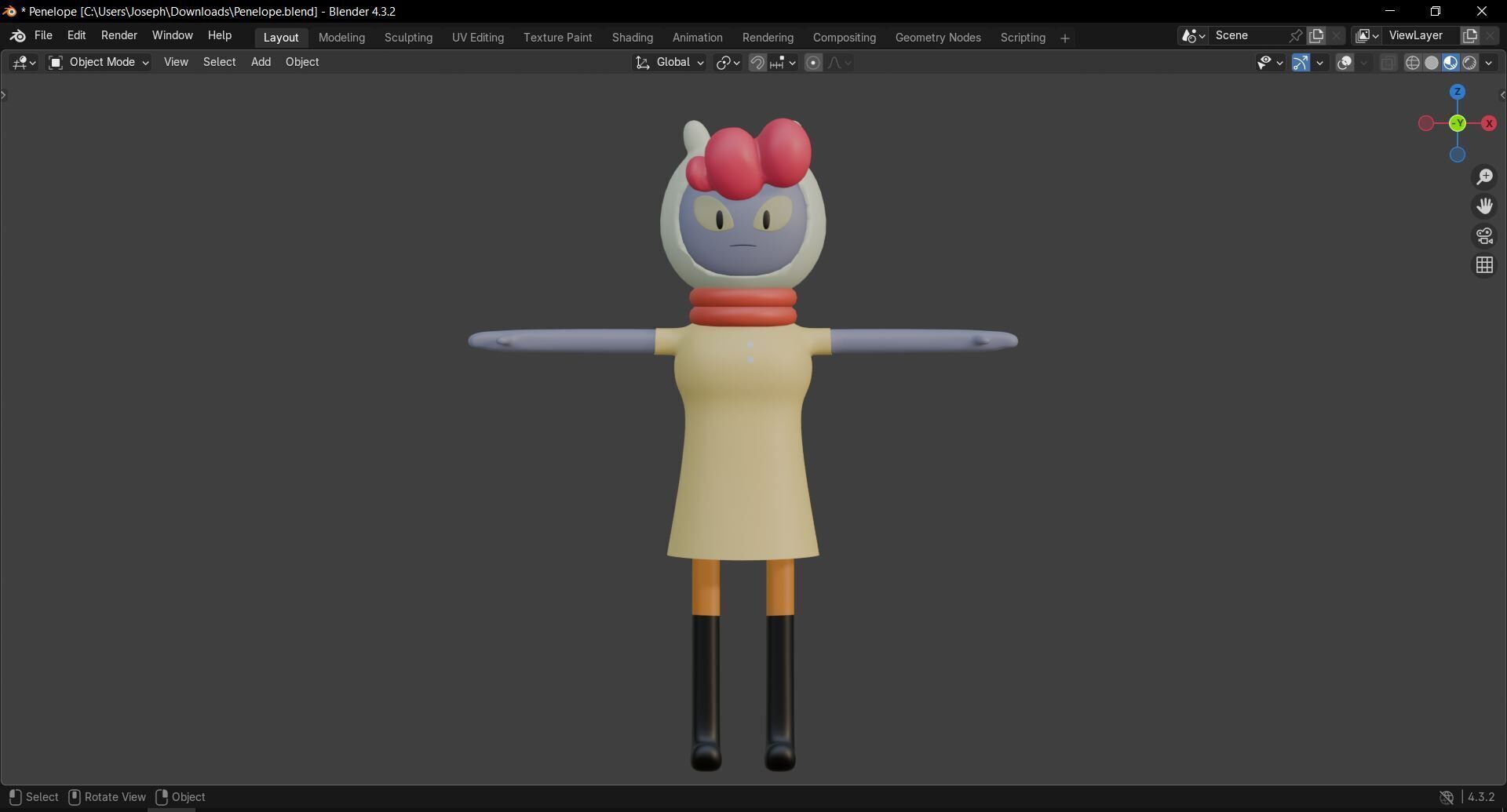Open the File menu
Screen dimensions: 1507x812
pyautogui.click(x=43, y=36)
